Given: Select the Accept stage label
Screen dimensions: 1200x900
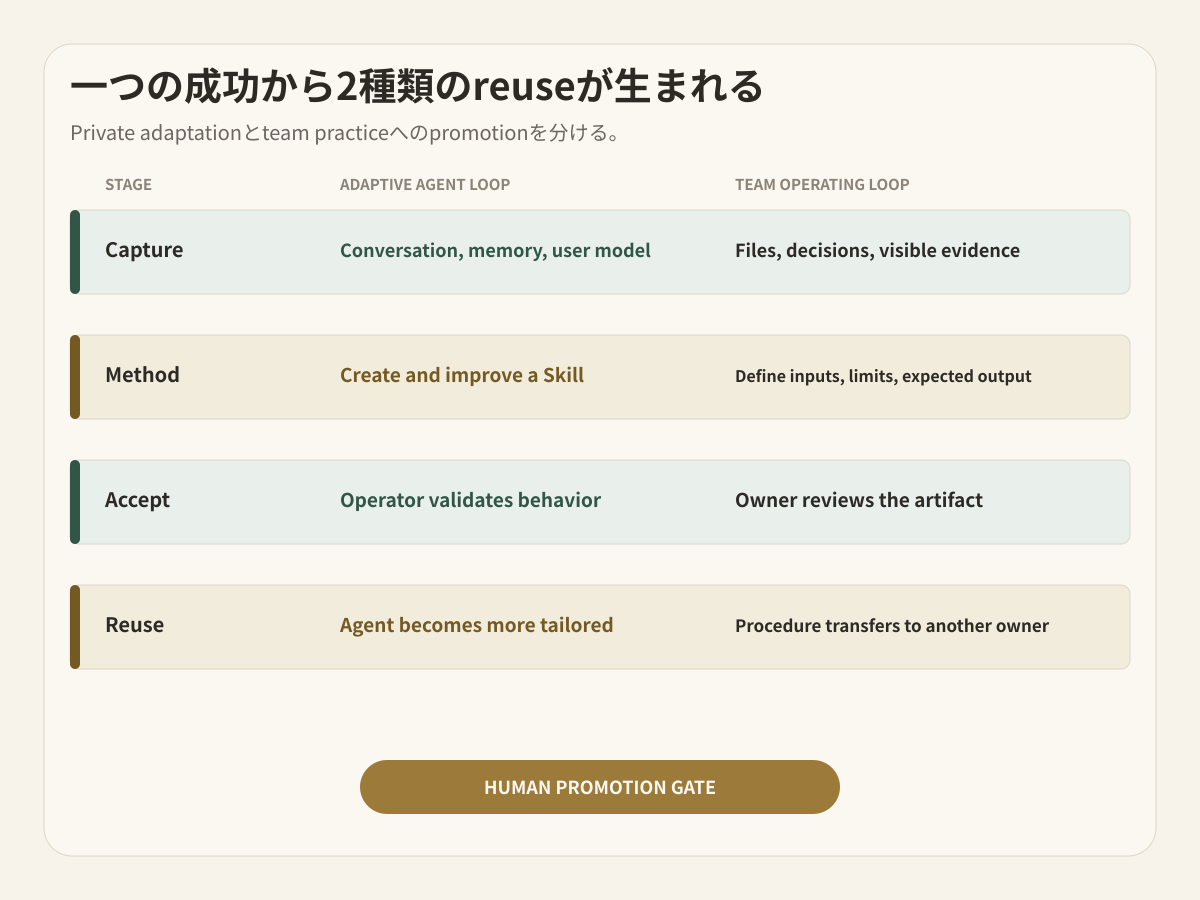Looking at the screenshot, I should 137,500.
